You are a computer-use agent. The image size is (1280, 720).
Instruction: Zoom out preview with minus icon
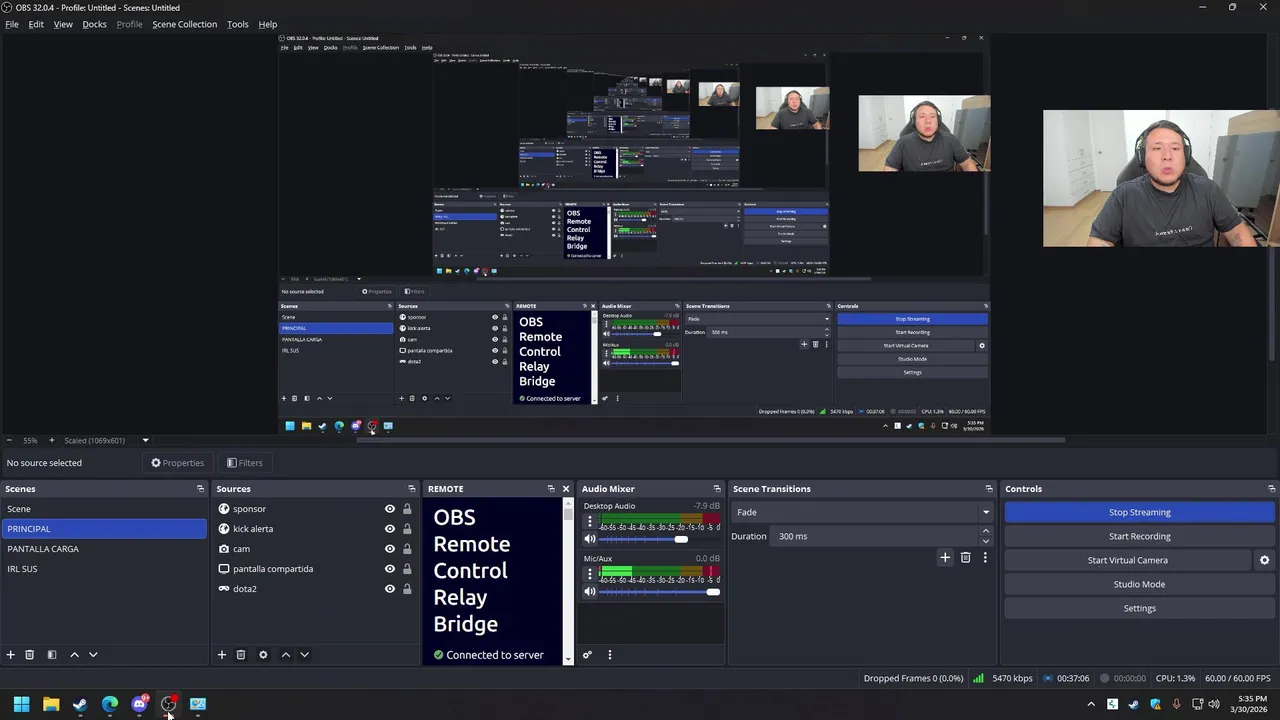pos(9,440)
